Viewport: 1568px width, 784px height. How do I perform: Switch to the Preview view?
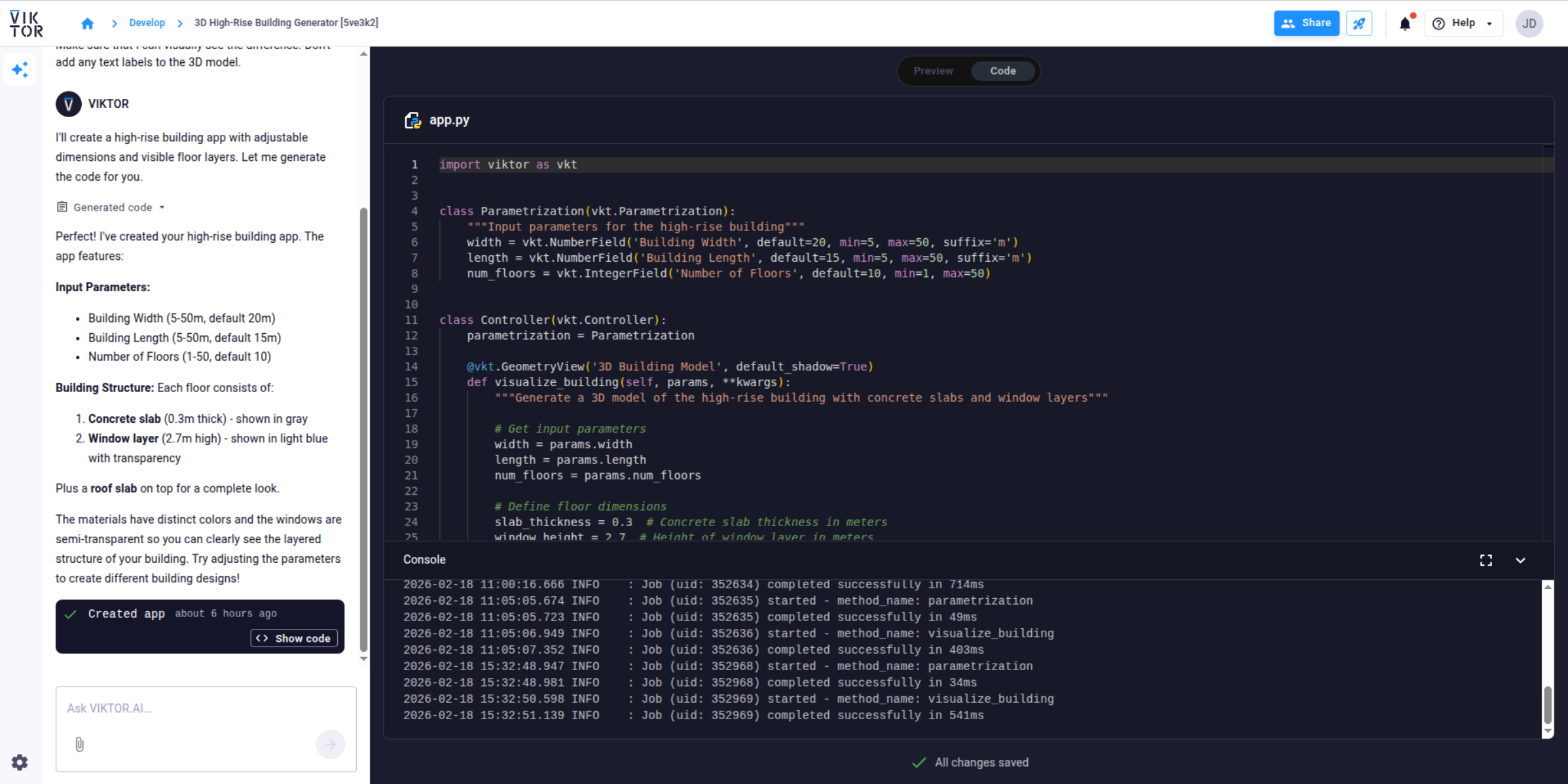(933, 71)
